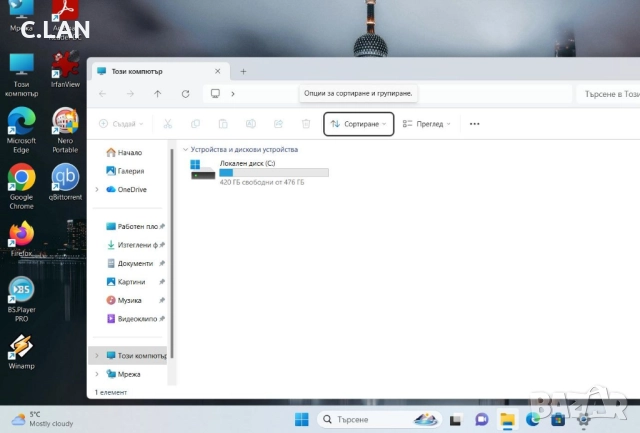Open Галерия in the navigation pane
Image resolution: width=640 pixels, height=433 pixels.
tap(130, 171)
